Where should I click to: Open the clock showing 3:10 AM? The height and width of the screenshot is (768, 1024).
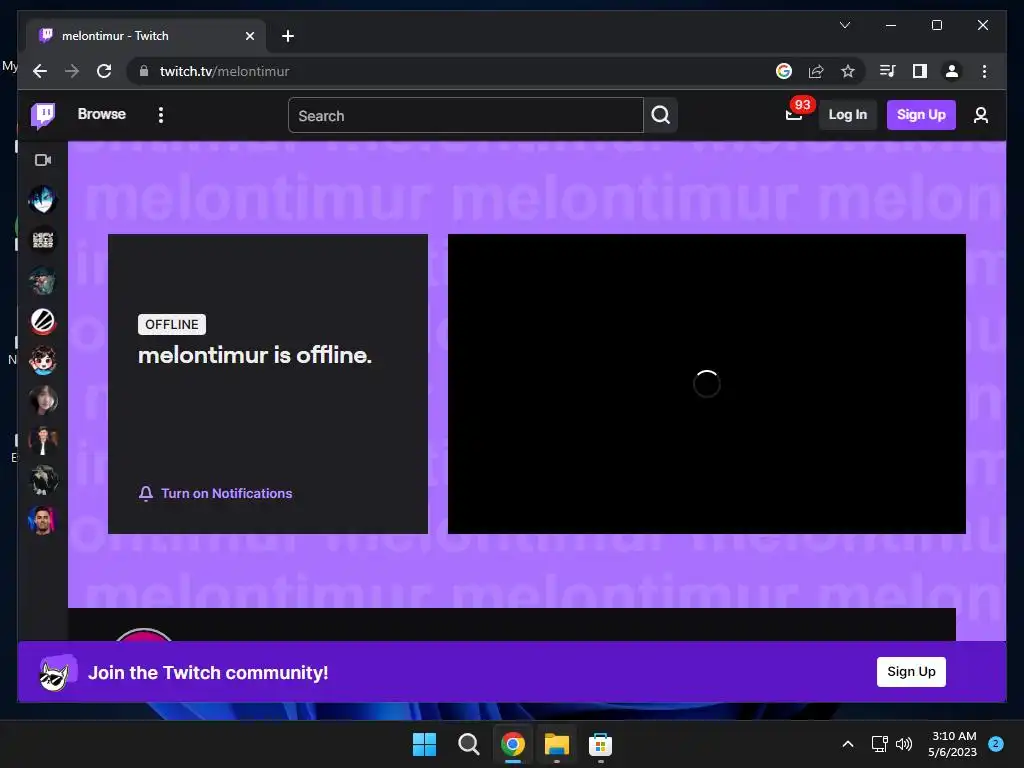(952, 744)
